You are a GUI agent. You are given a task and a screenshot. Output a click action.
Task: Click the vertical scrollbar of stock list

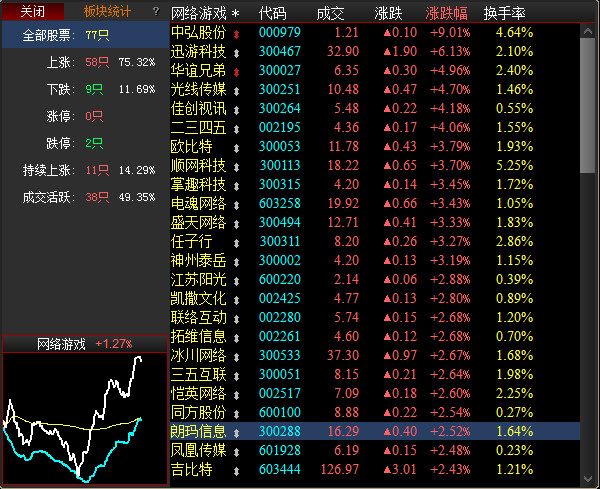coord(589,250)
